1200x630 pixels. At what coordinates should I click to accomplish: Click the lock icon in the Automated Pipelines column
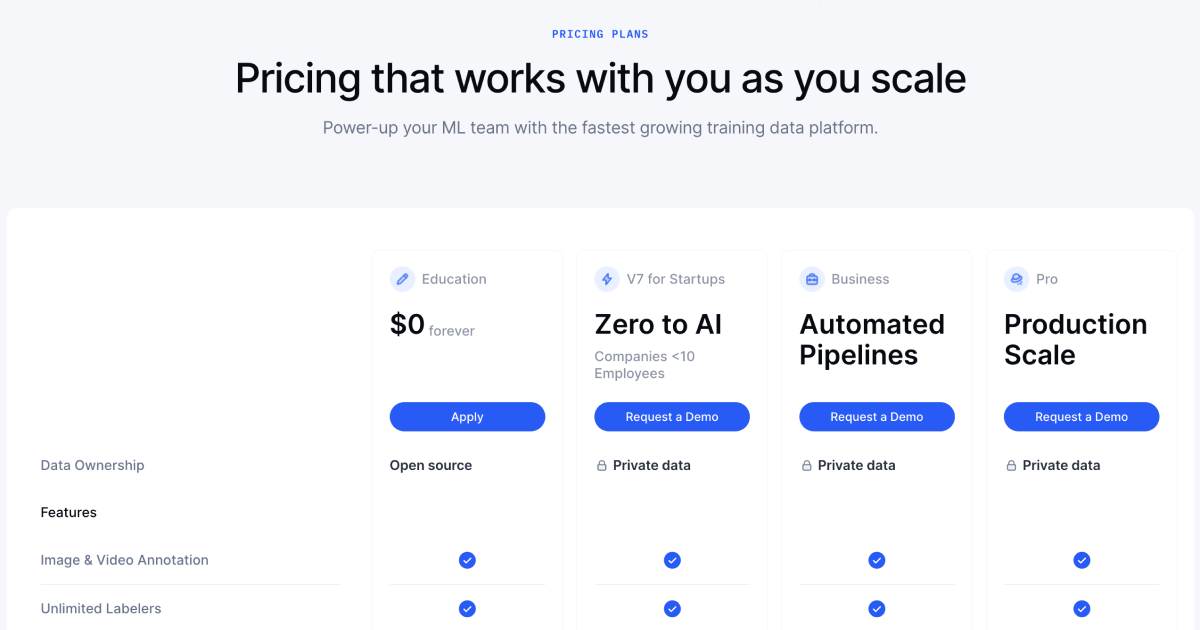[x=807, y=465]
